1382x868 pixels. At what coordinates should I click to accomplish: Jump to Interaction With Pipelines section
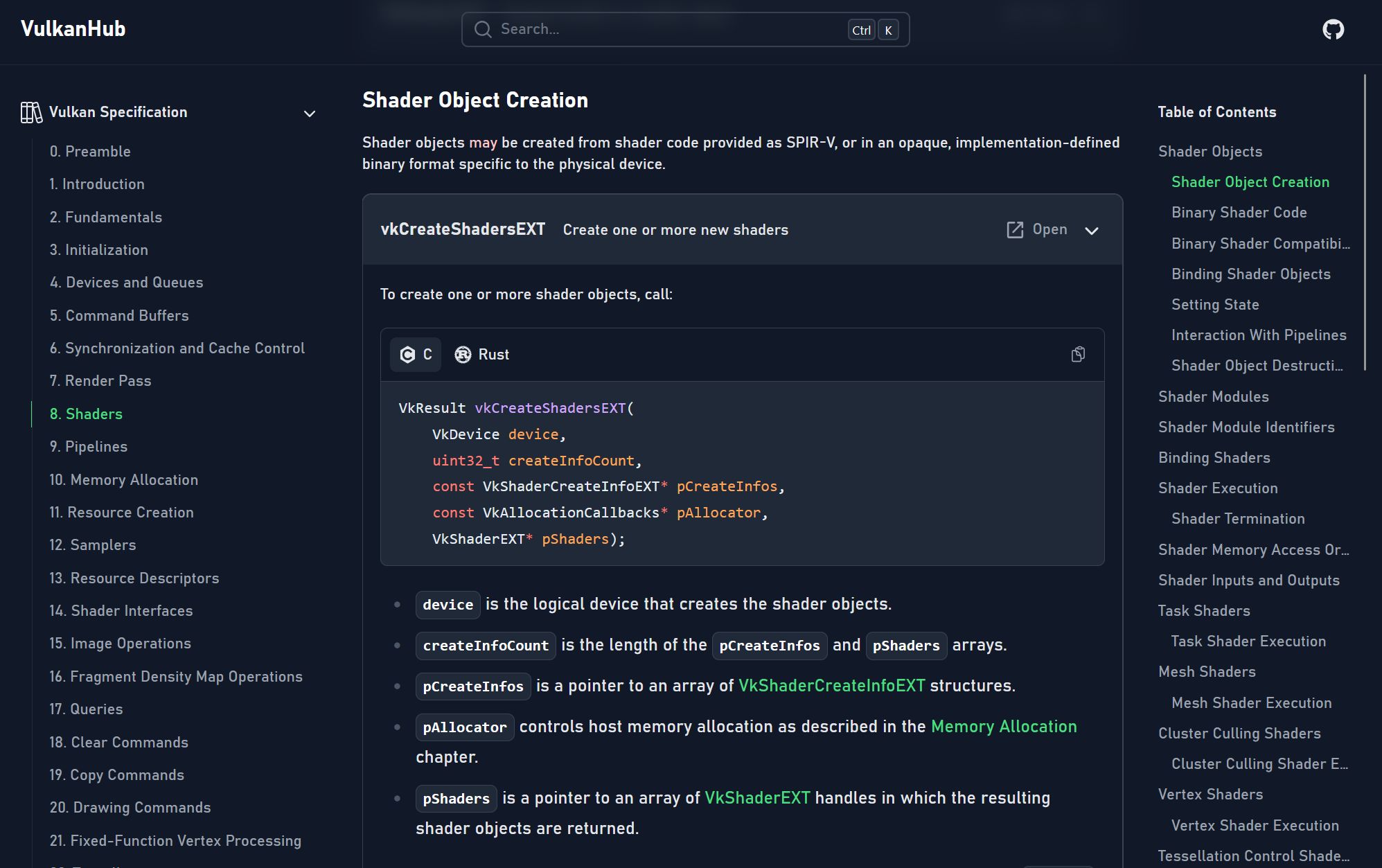point(1259,335)
